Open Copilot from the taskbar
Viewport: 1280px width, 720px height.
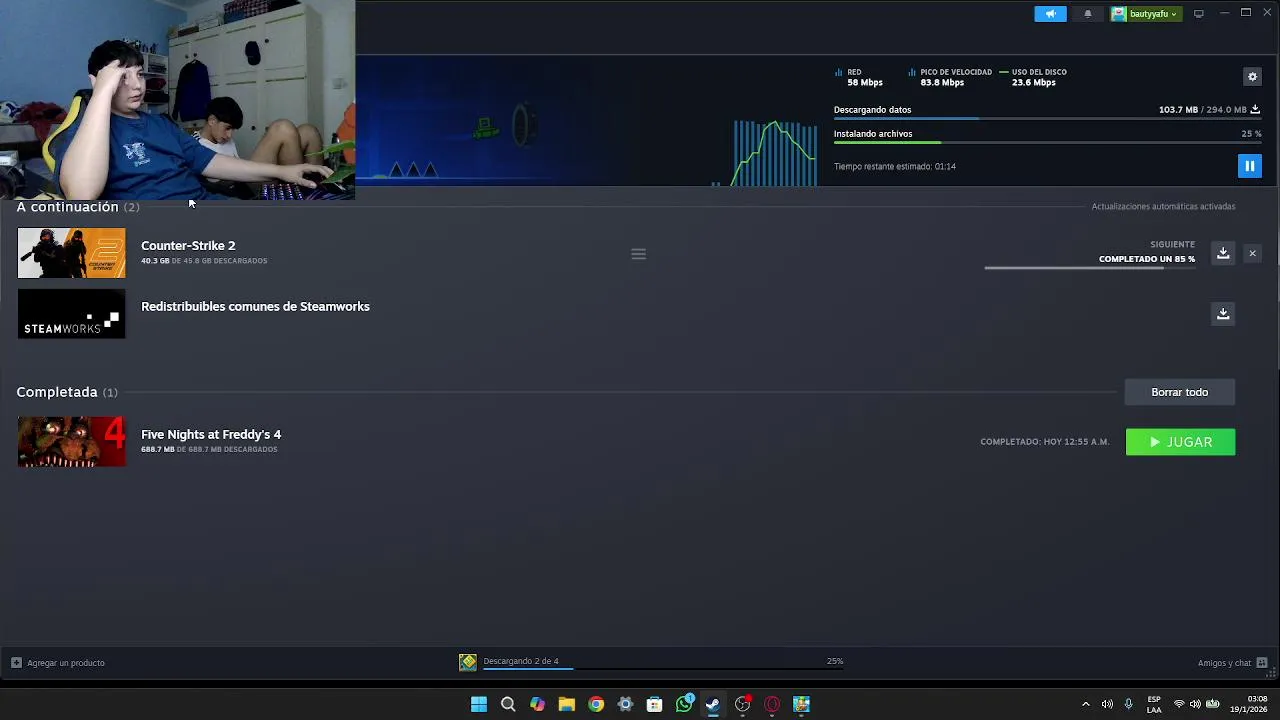click(x=537, y=704)
